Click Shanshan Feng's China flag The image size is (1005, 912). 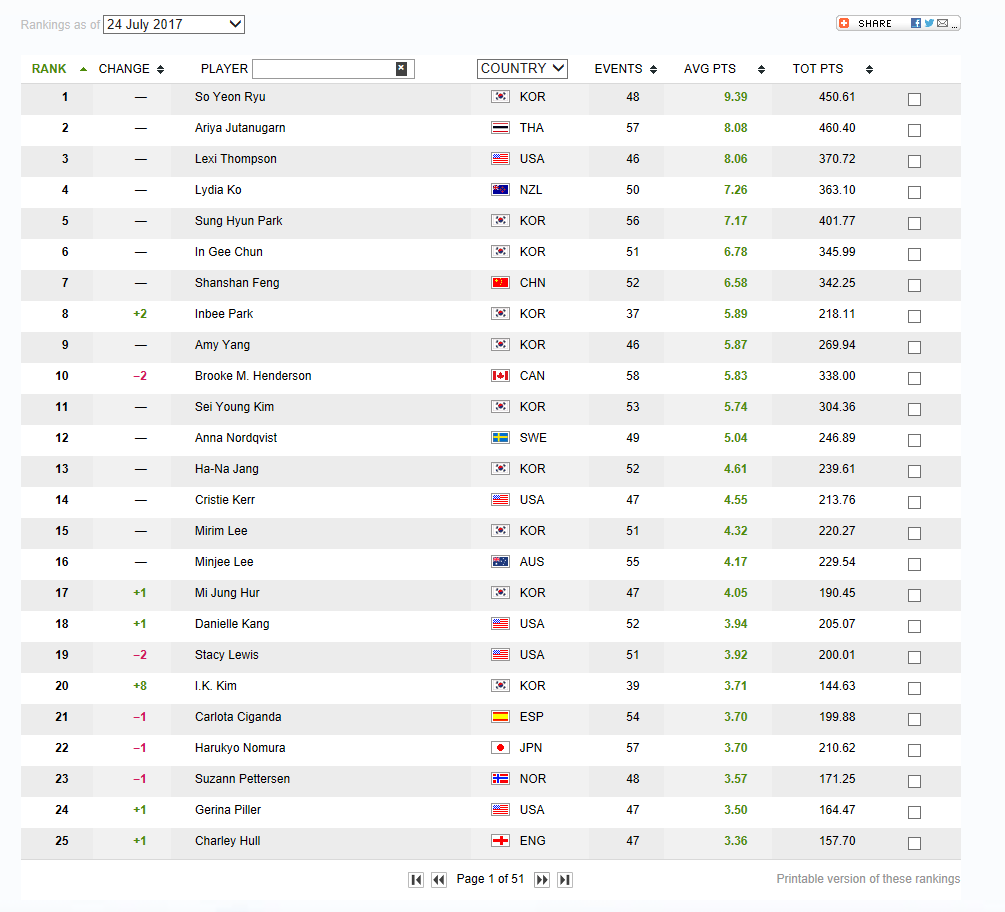click(x=500, y=283)
